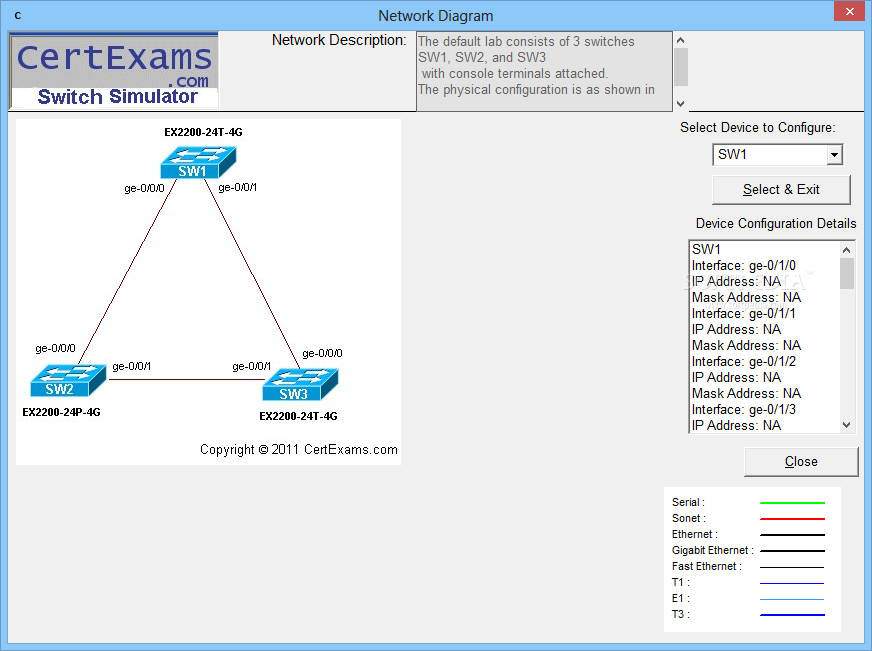Click the SW2 switch icon in the diagram
The image size is (872, 651).
68,380
